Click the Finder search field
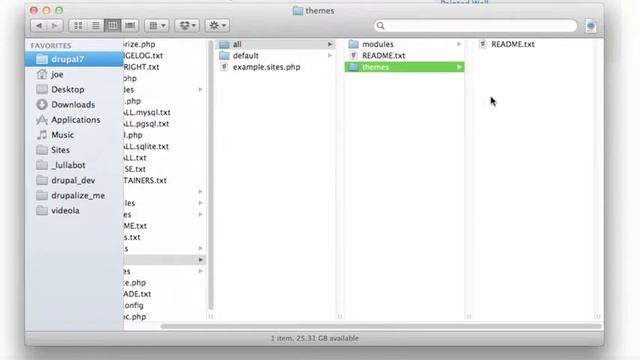The height and width of the screenshot is (360, 640). (x=476, y=26)
